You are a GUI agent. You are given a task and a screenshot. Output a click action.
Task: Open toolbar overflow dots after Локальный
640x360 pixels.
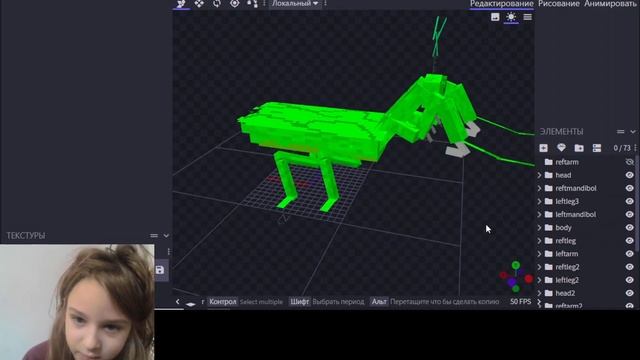coord(325,3)
